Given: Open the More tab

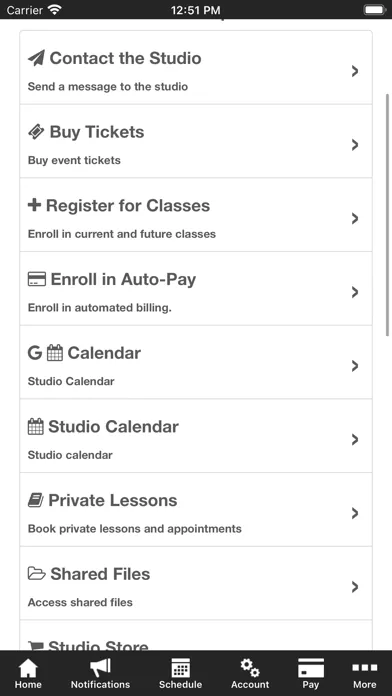Looking at the screenshot, I should (x=364, y=673).
